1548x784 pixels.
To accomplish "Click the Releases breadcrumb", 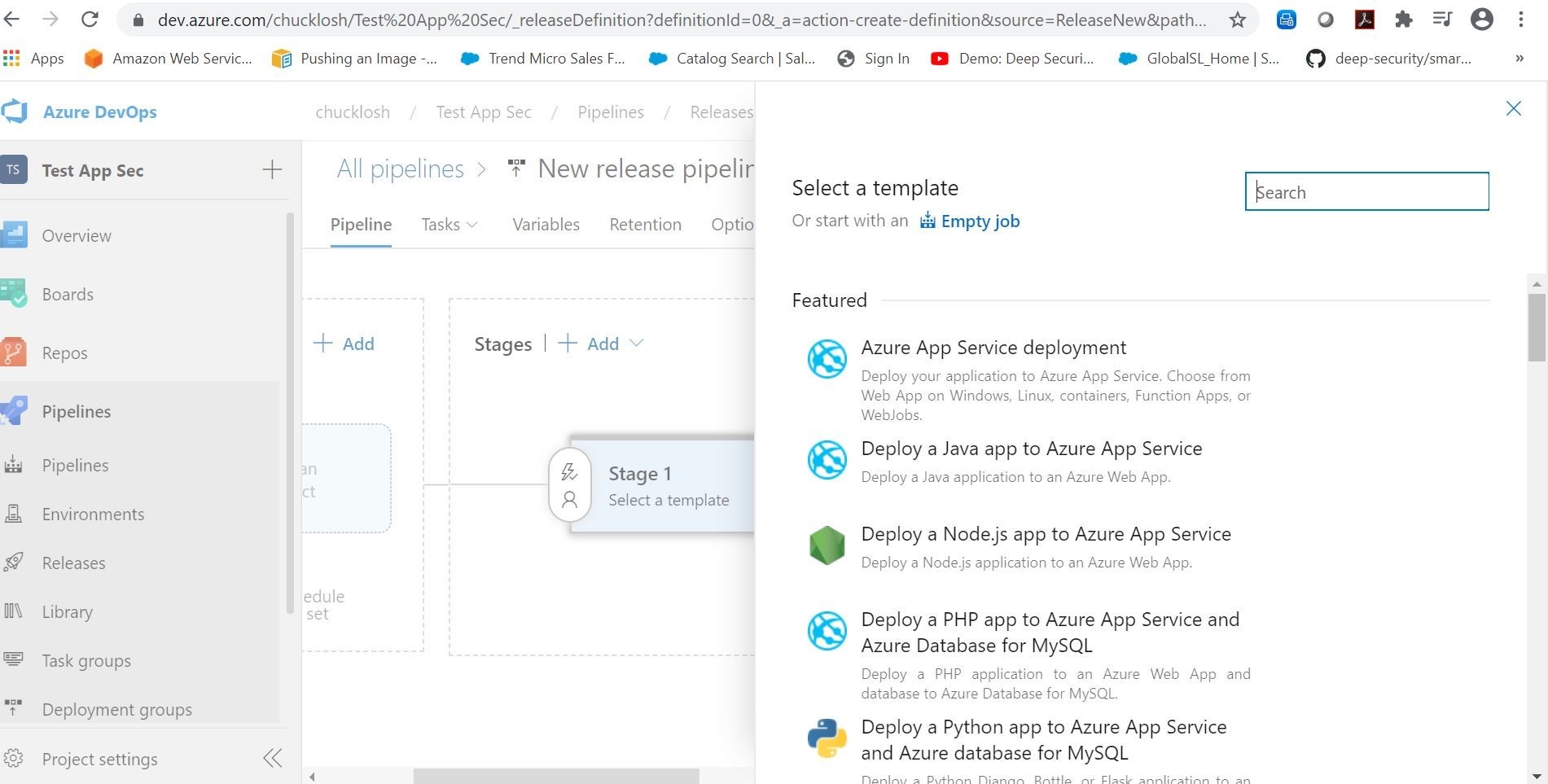I will [721, 112].
